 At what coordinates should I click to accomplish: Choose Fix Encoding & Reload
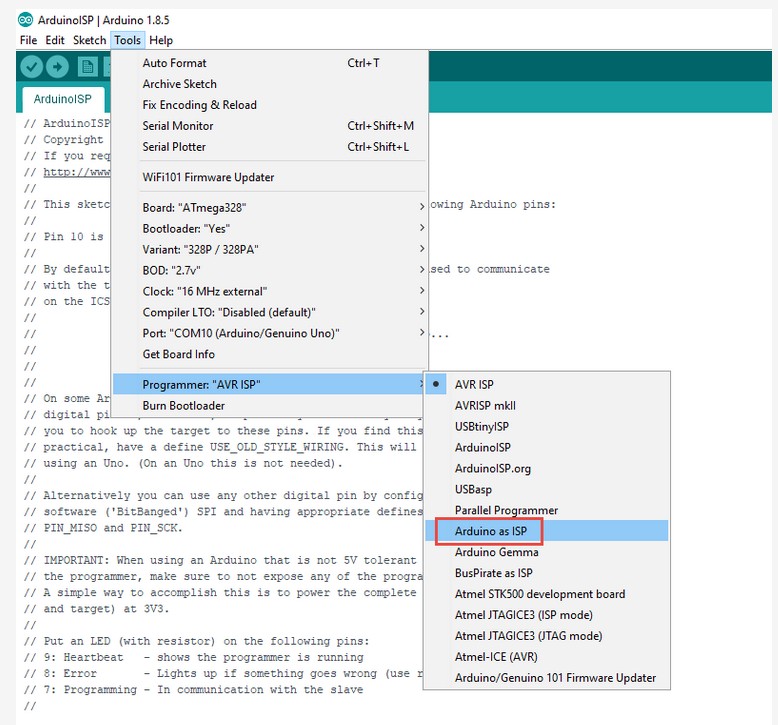click(x=269, y=105)
